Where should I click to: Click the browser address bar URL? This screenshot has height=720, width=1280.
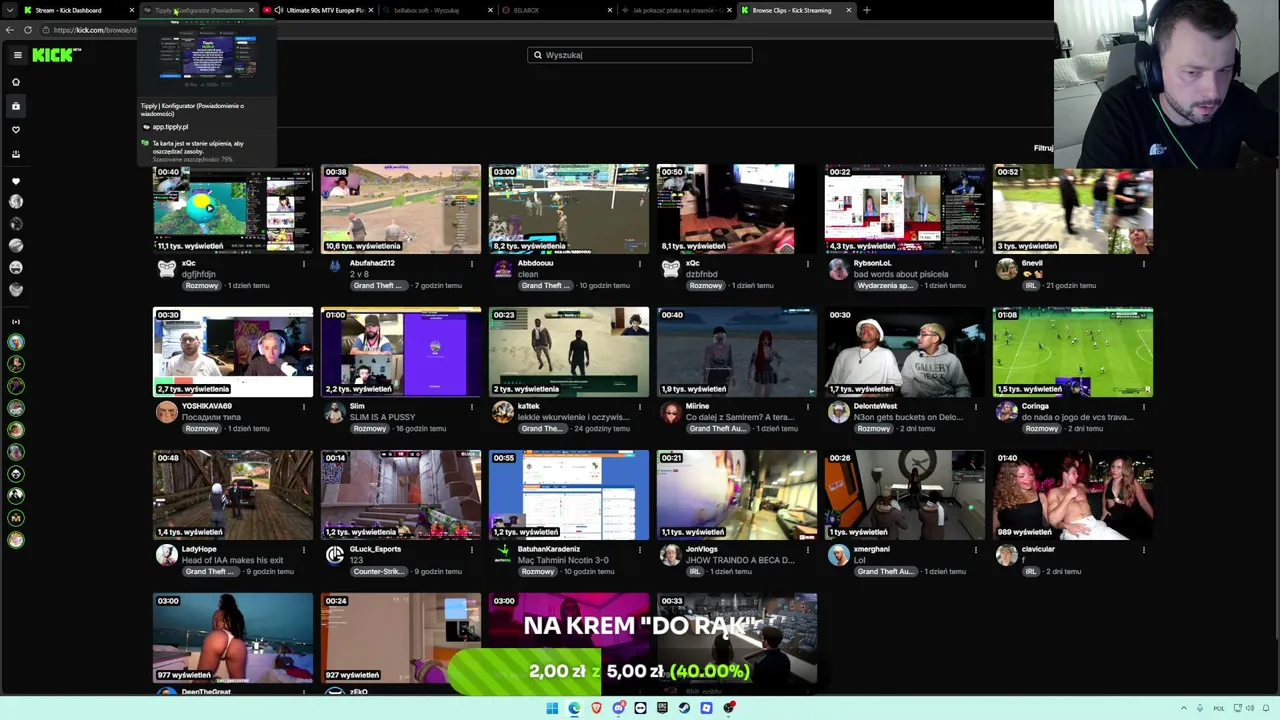[x=95, y=30]
